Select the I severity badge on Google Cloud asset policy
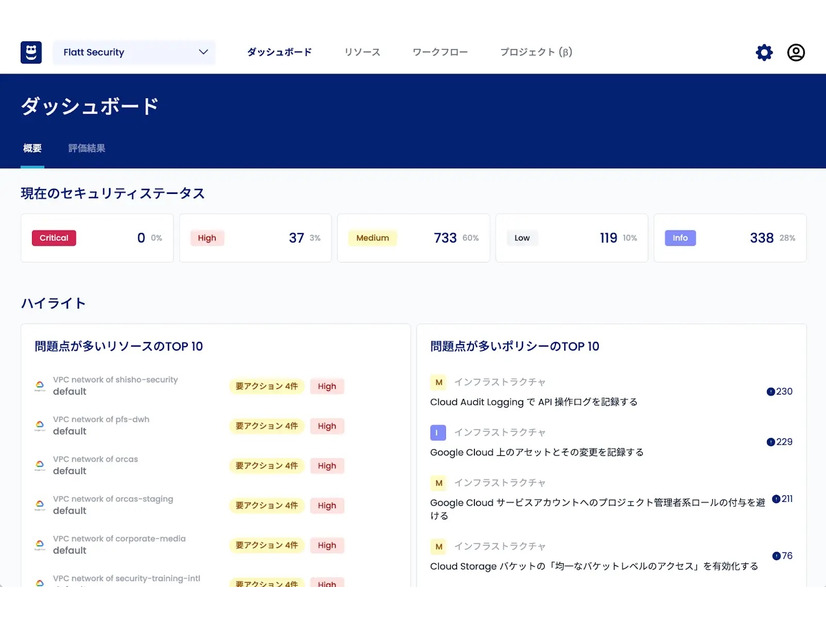The height and width of the screenshot is (620, 826). (x=437, y=432)
